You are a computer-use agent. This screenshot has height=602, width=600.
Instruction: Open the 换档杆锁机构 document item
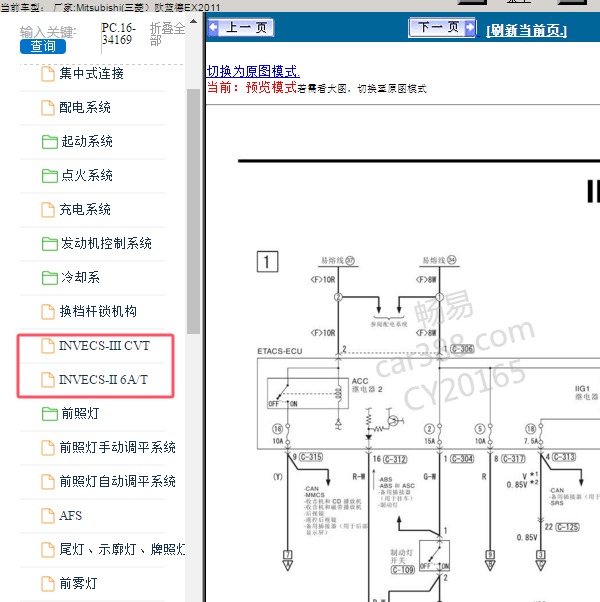pyautogui.click(x=98, y=311)
